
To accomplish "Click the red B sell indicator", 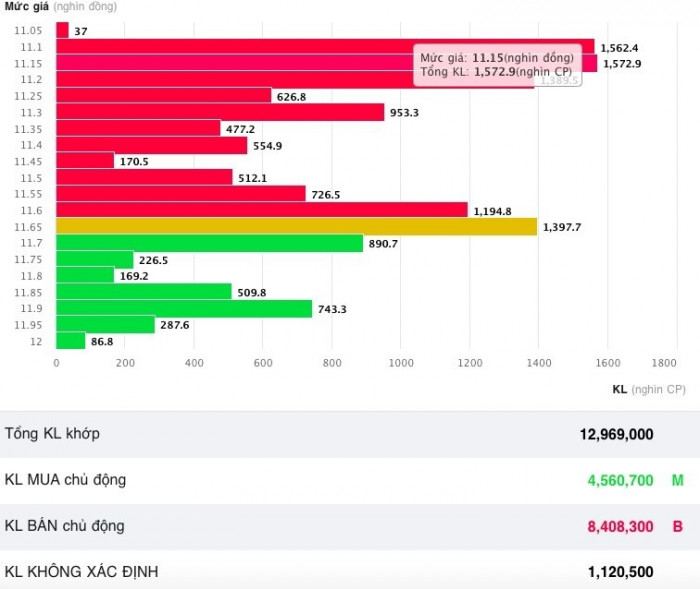I will pyautogui.click(x=677, y=526).
